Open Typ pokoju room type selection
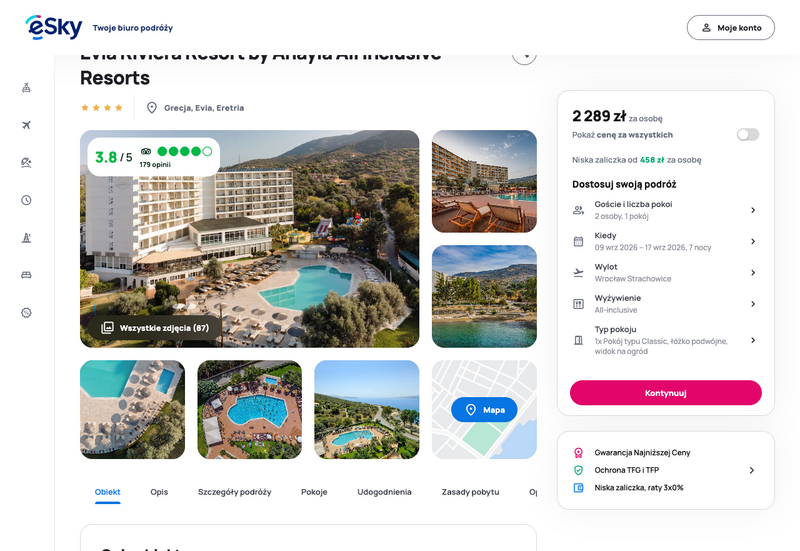This screenshot has height=551, width=800. (x=665, y=340)
